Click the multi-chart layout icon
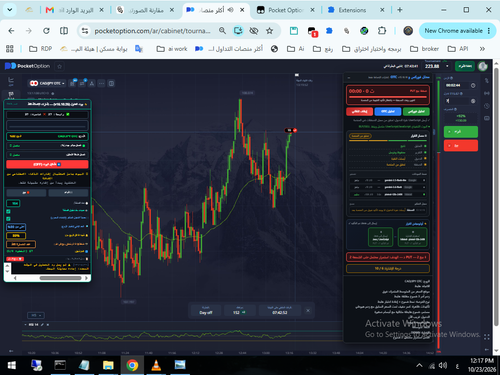The image size is (500, 375). click(x=111, y=83)
